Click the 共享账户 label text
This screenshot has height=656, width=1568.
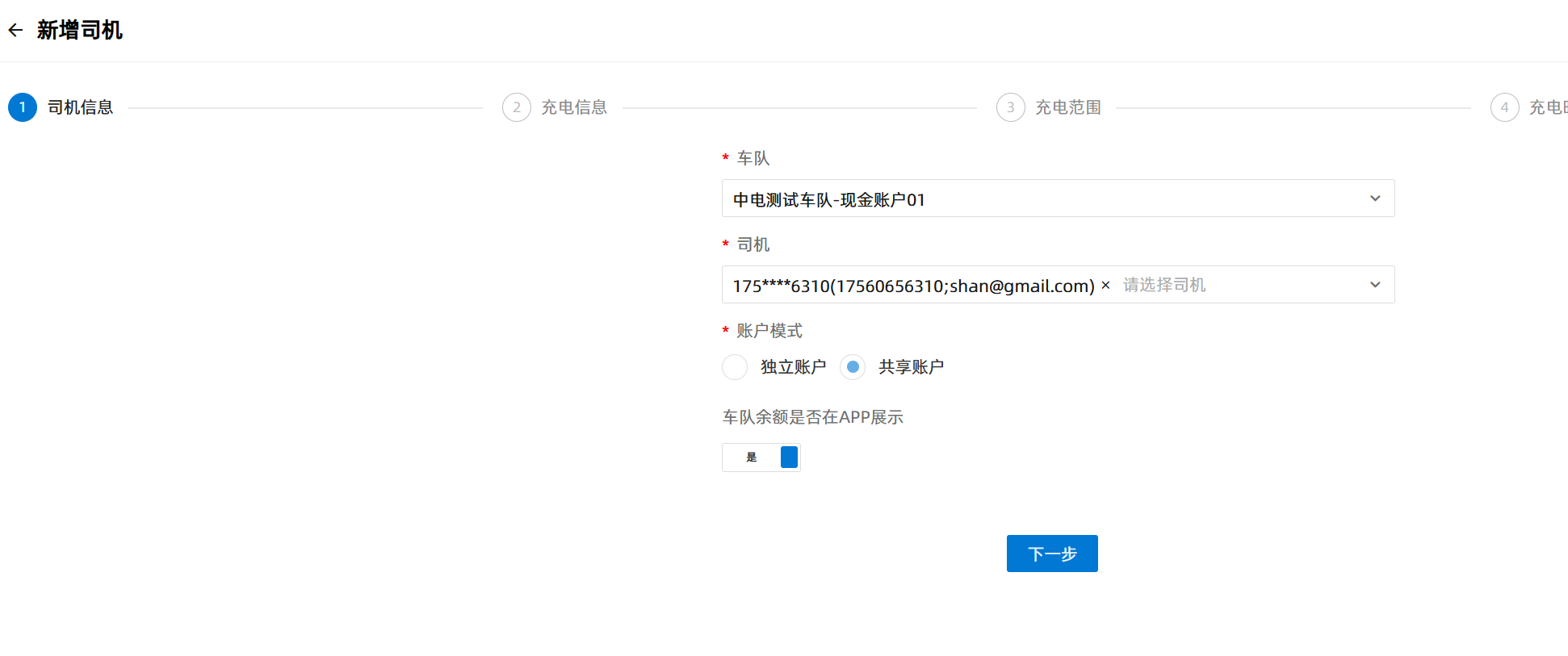[911, 367]
